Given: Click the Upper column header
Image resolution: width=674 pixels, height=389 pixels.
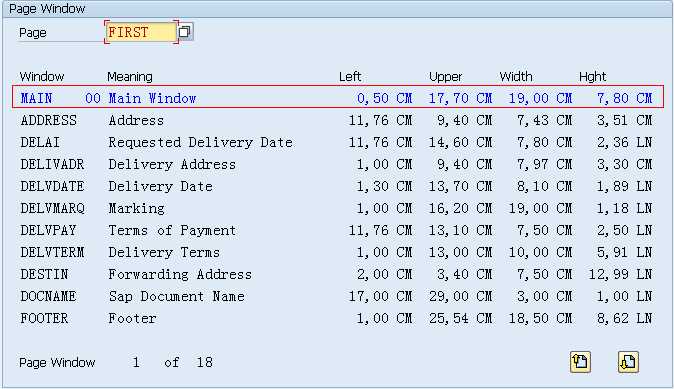Looking at the screenshot, I should coord(445,77).
